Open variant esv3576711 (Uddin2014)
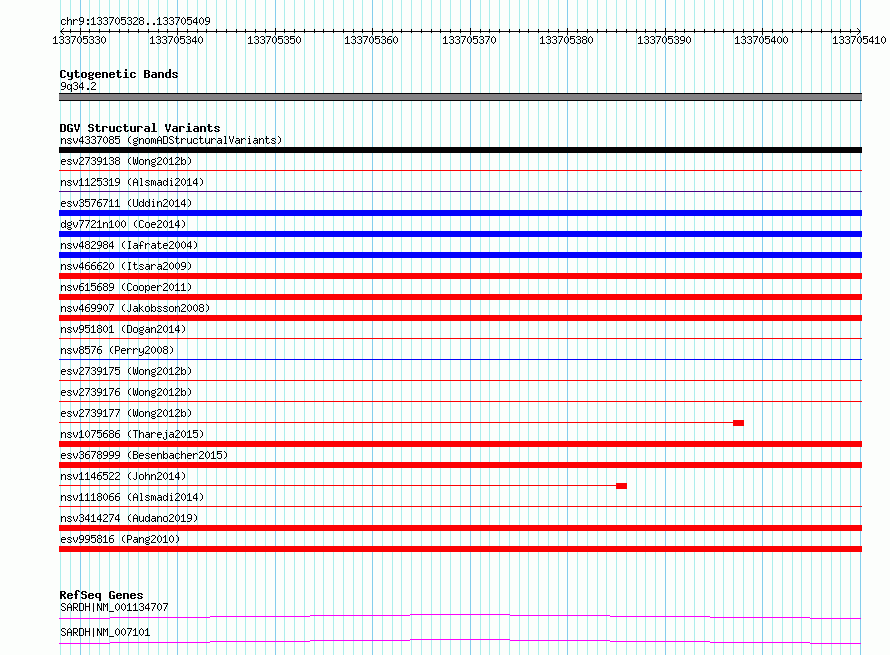Viewport: 890px width, 655px height. [x=126, y=203]
